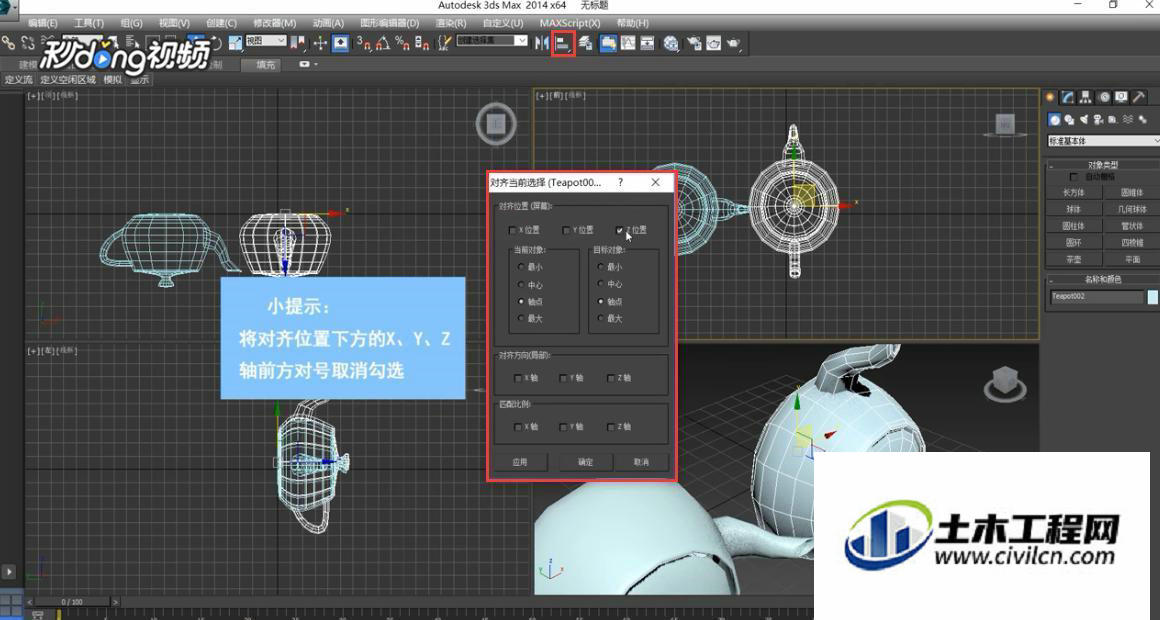
Task: Select the Shapes category icon
Action: tap(1069, 119)
